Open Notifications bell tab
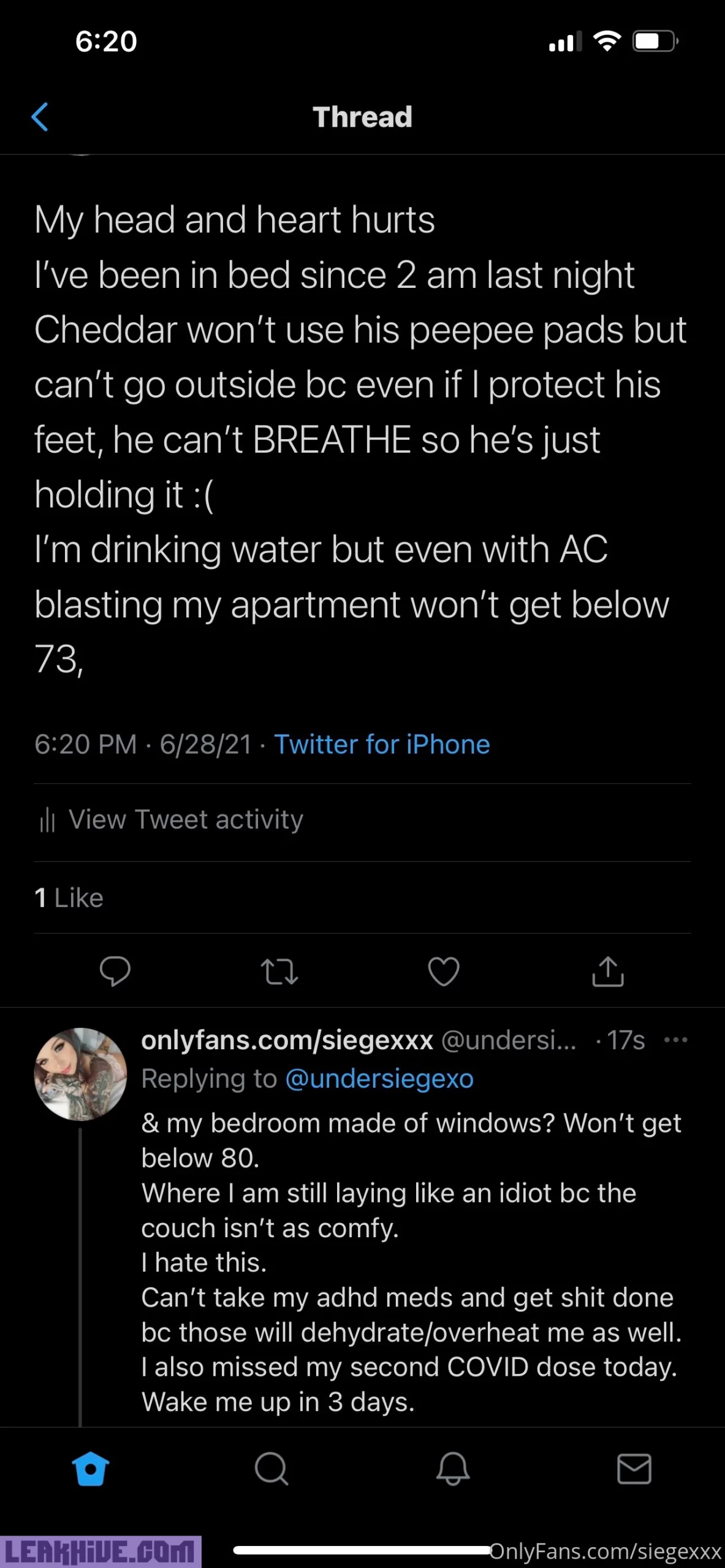 click(453, 1469)
